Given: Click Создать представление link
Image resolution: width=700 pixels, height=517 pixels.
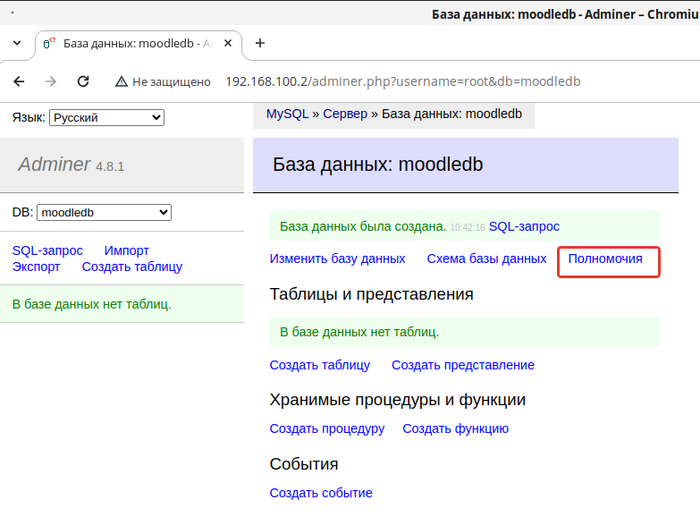Looking at the screenshot, I should point(463,365).
